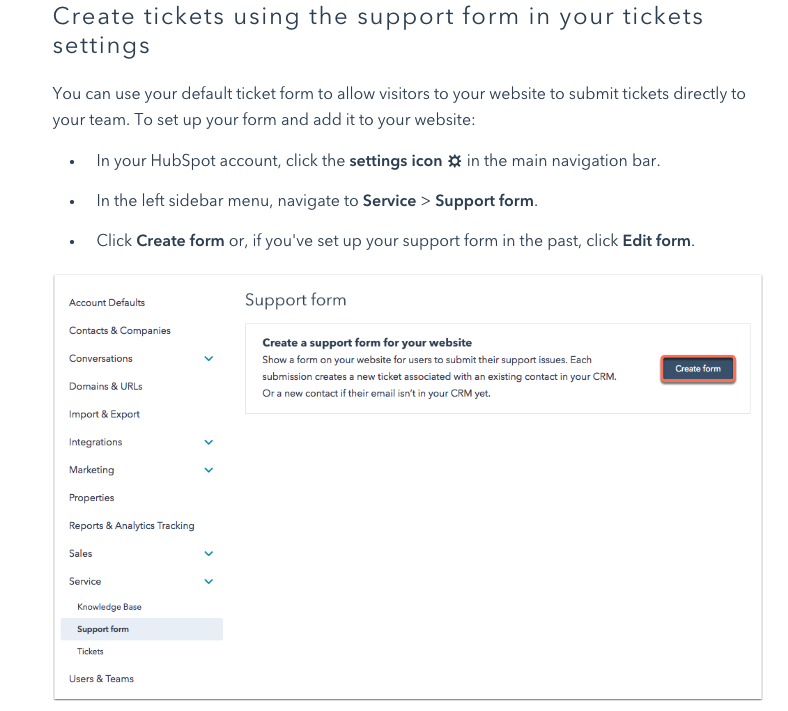Expand the Sales chevron

tap(208, 553)
